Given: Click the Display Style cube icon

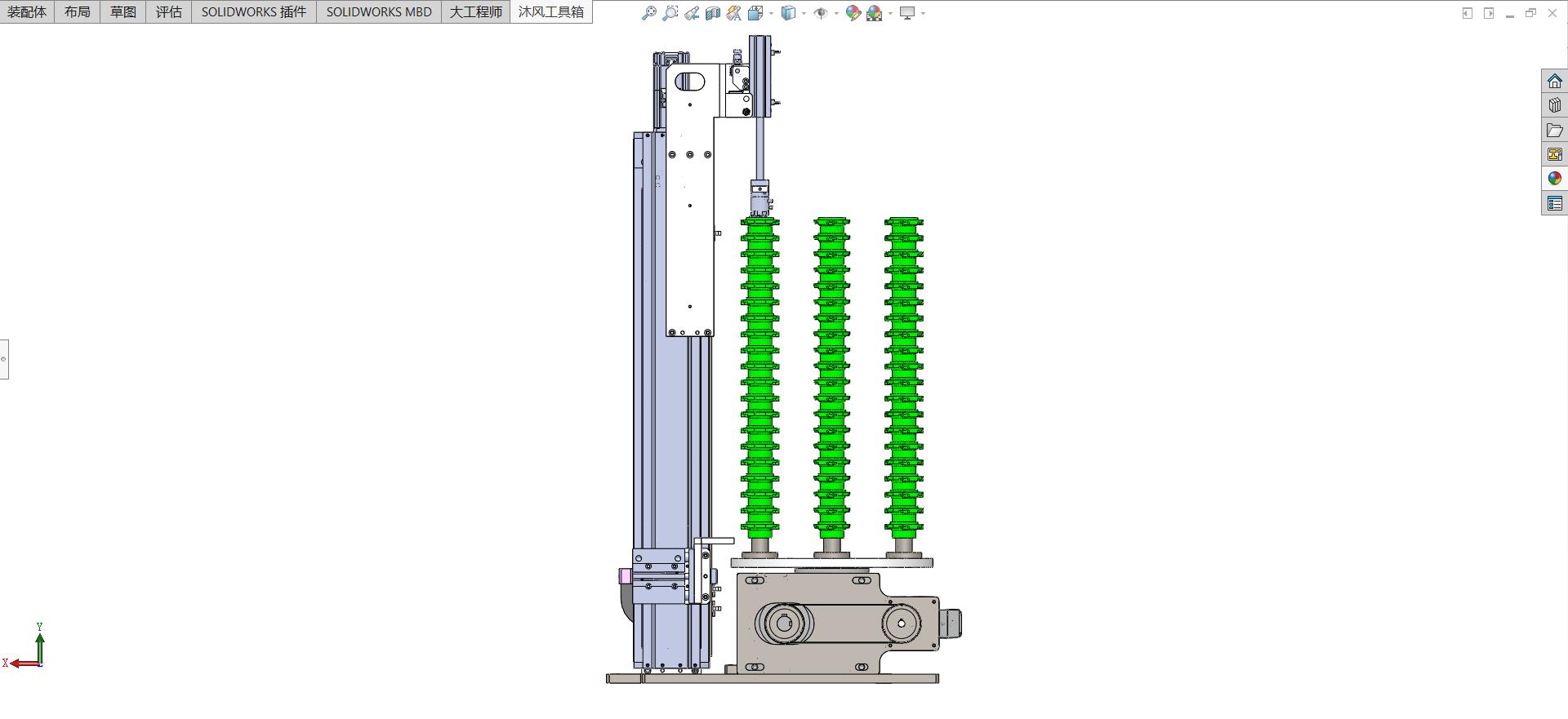Looking at the screenshot, I should coord(788,13).
